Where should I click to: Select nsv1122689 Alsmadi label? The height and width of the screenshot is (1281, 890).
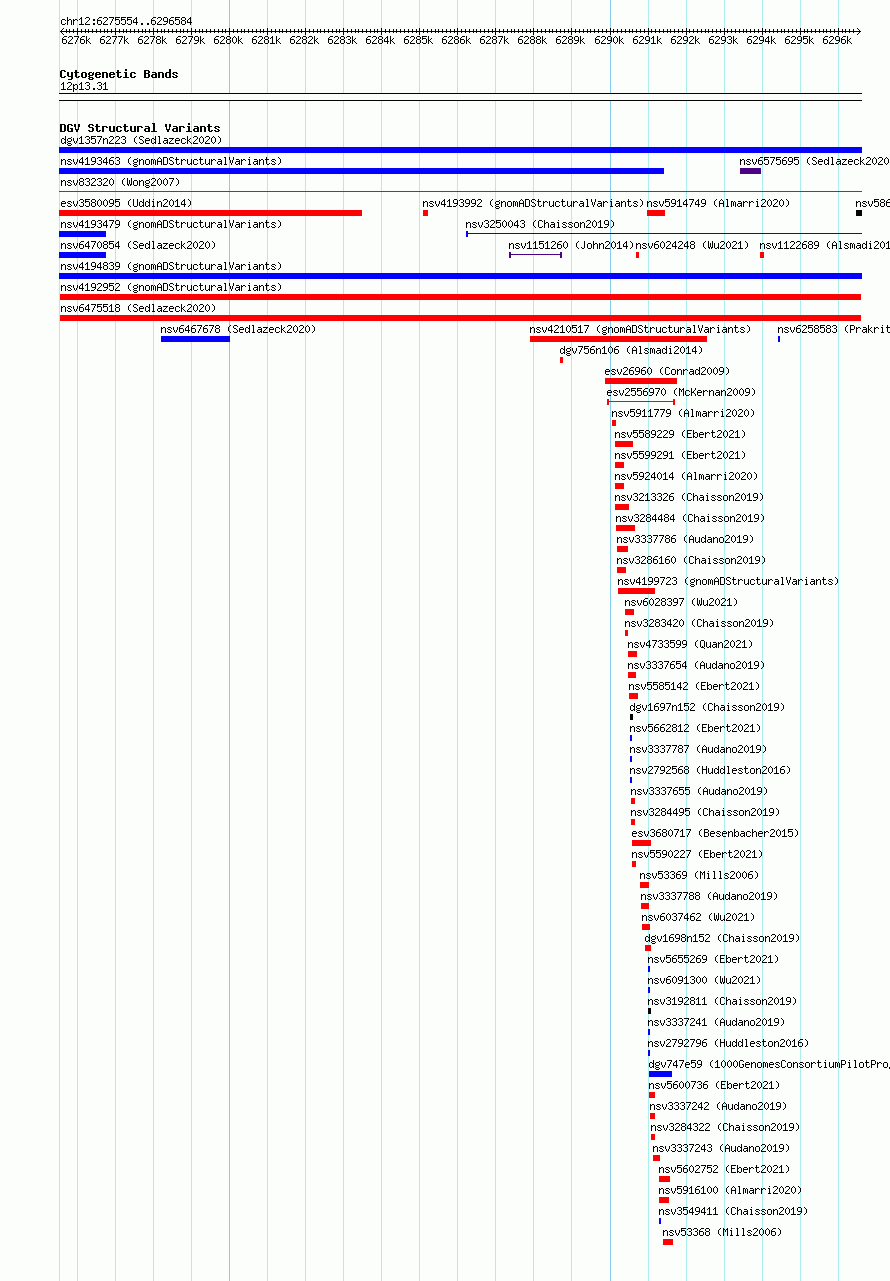[824, 245]
